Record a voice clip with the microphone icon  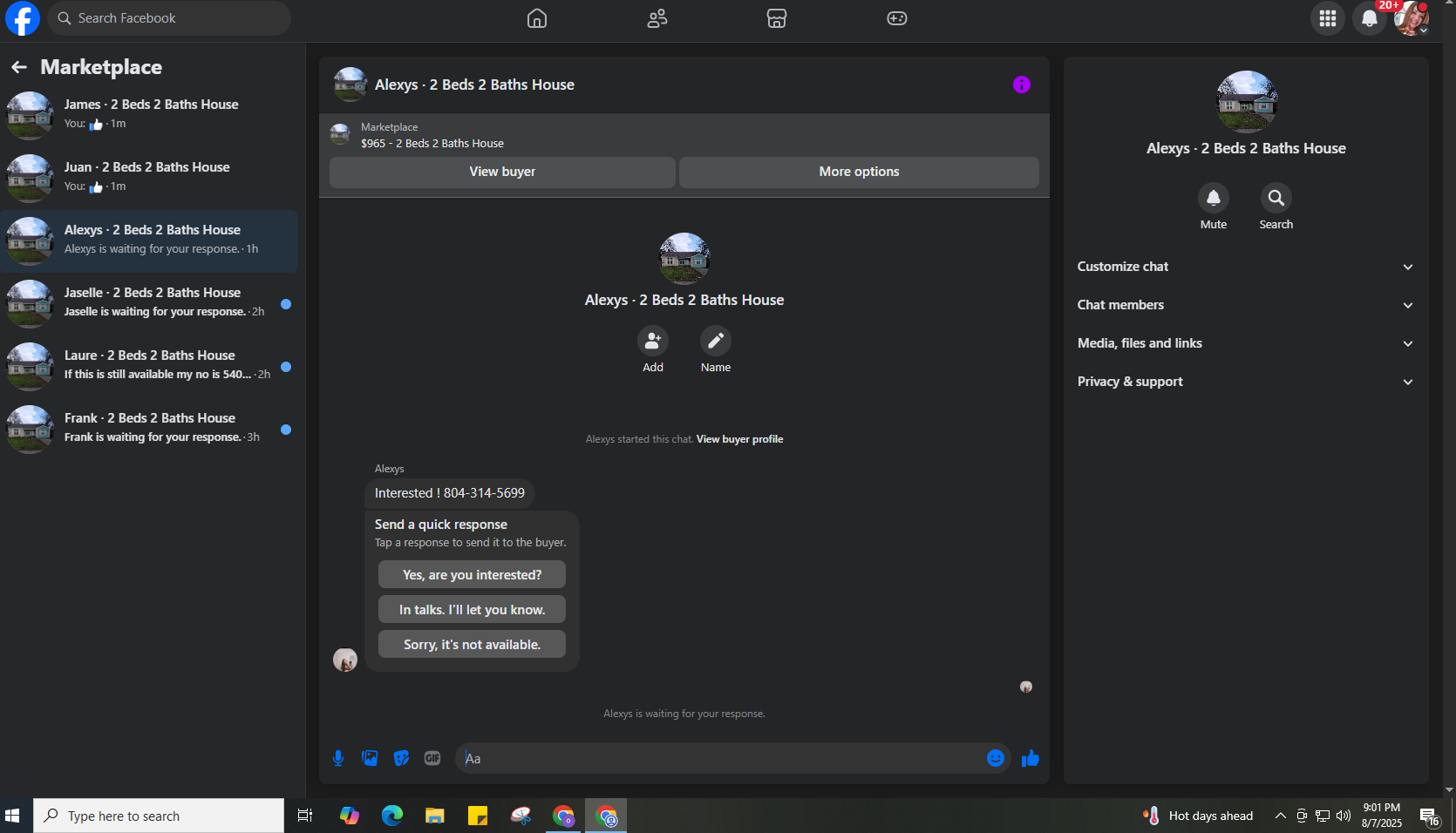coord(338,758)
